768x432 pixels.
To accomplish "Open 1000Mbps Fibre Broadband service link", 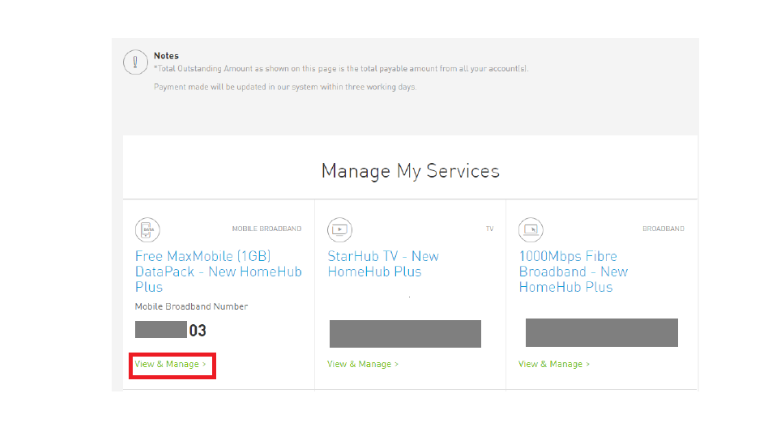I will [x=573, y=271].
